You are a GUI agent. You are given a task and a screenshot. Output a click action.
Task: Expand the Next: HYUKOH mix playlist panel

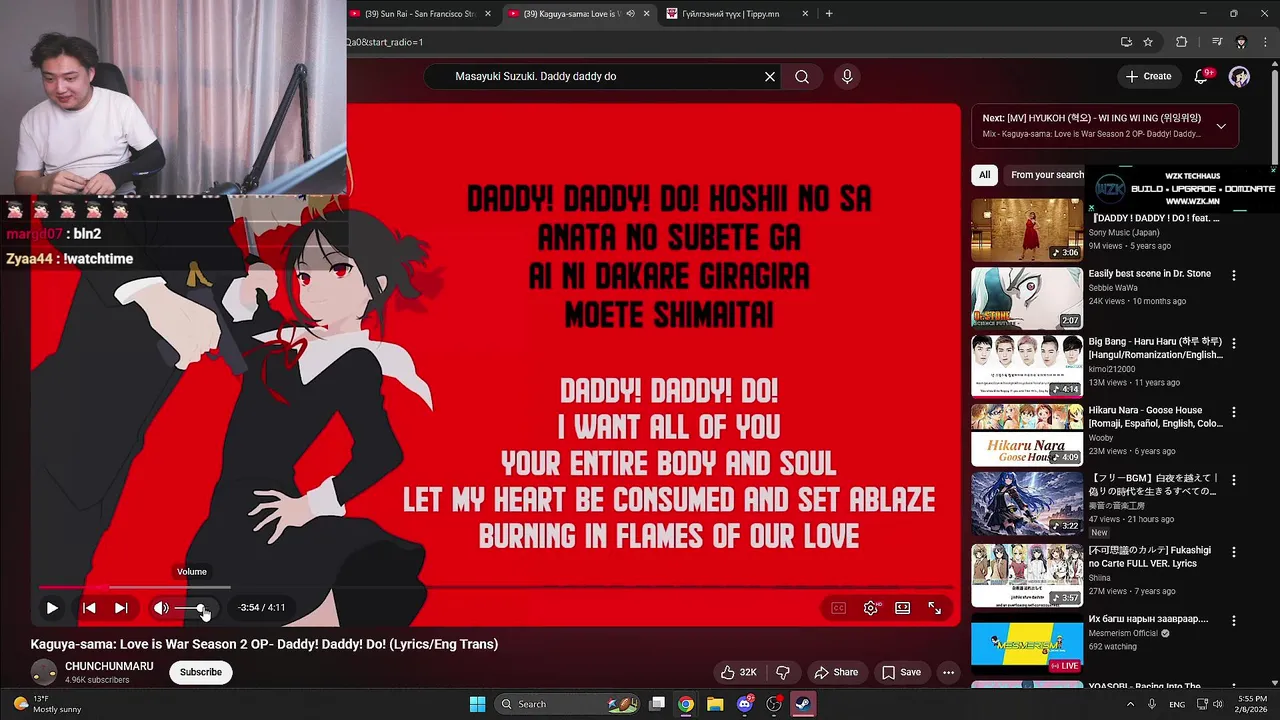[1221, 126]
